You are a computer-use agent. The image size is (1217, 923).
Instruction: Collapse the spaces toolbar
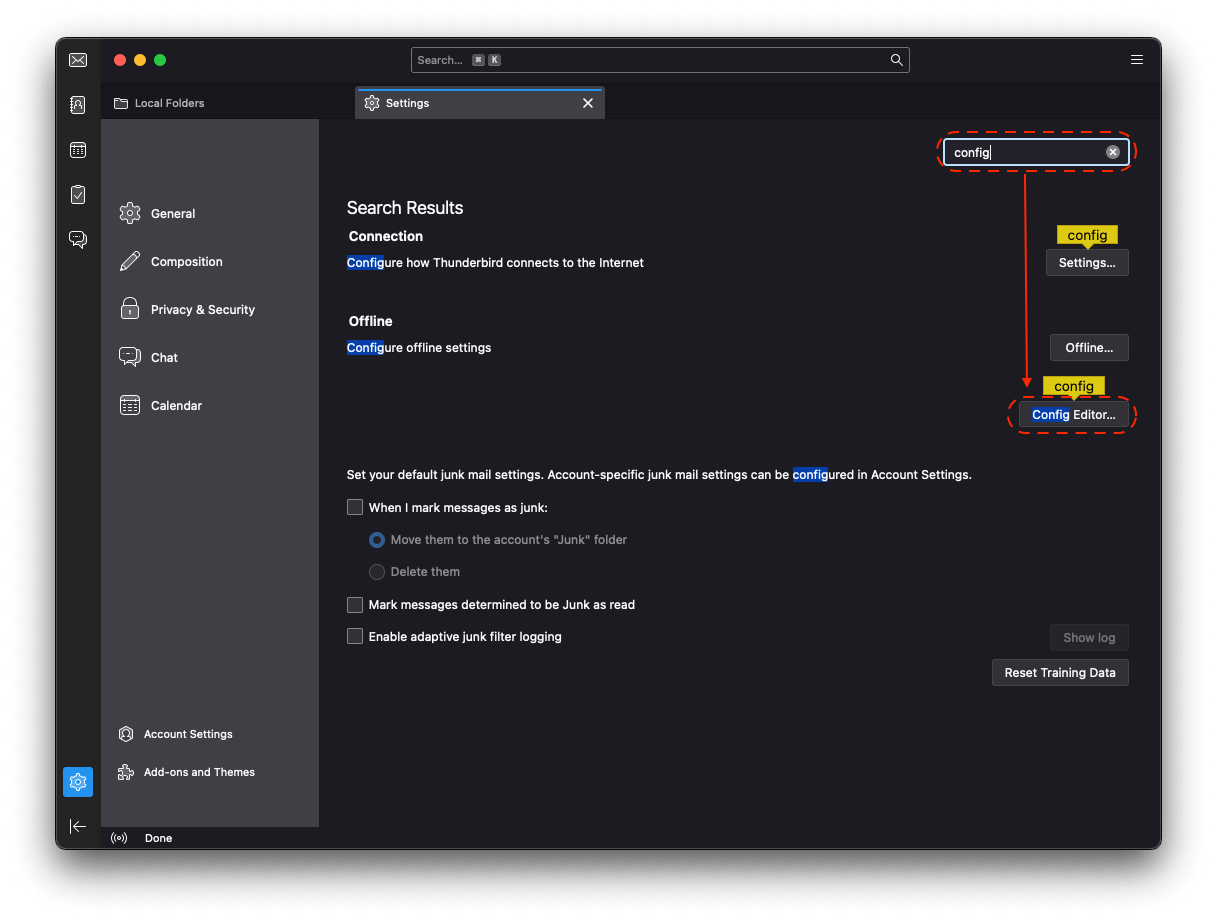pos(78,826)
